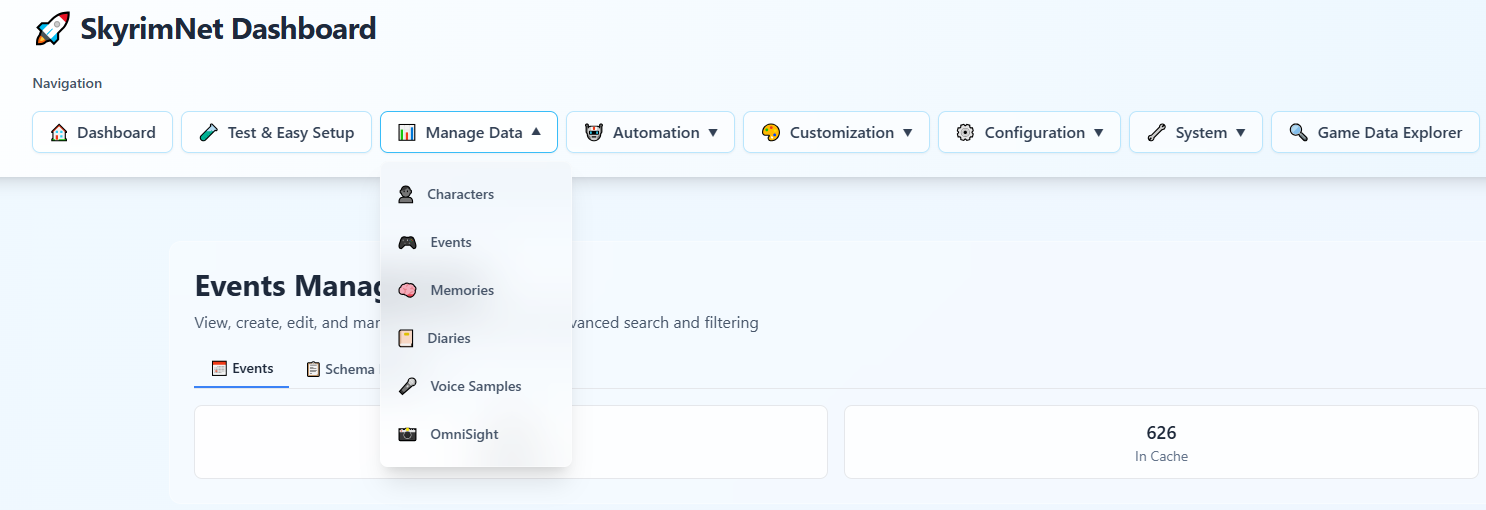Click the magnifying glass explorer icon
Image resolution: width=1486 pixels, height=510 pixels.
[x=1298, y=132]
